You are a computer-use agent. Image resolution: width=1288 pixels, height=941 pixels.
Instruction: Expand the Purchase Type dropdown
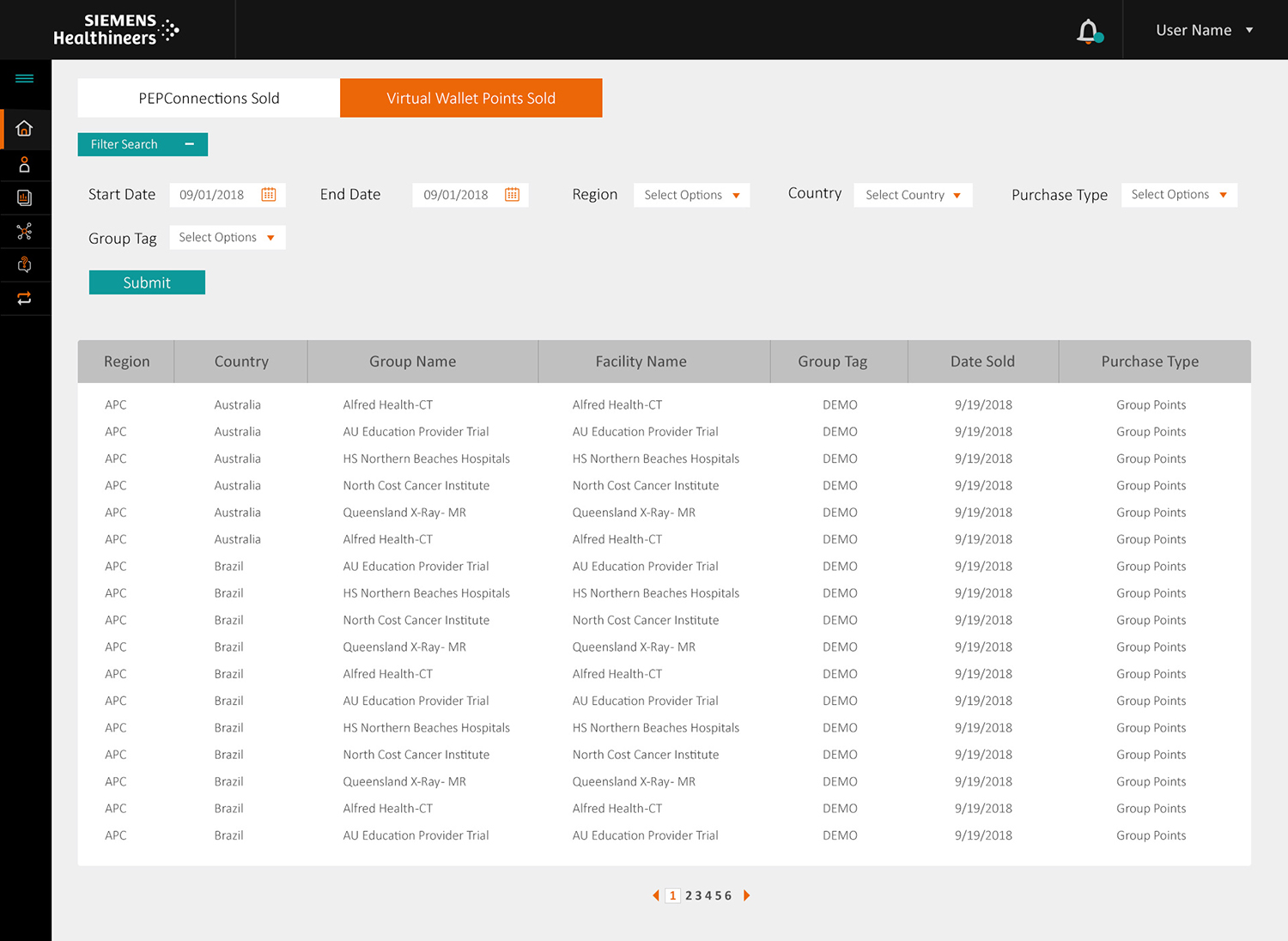tap(1179, 195)
